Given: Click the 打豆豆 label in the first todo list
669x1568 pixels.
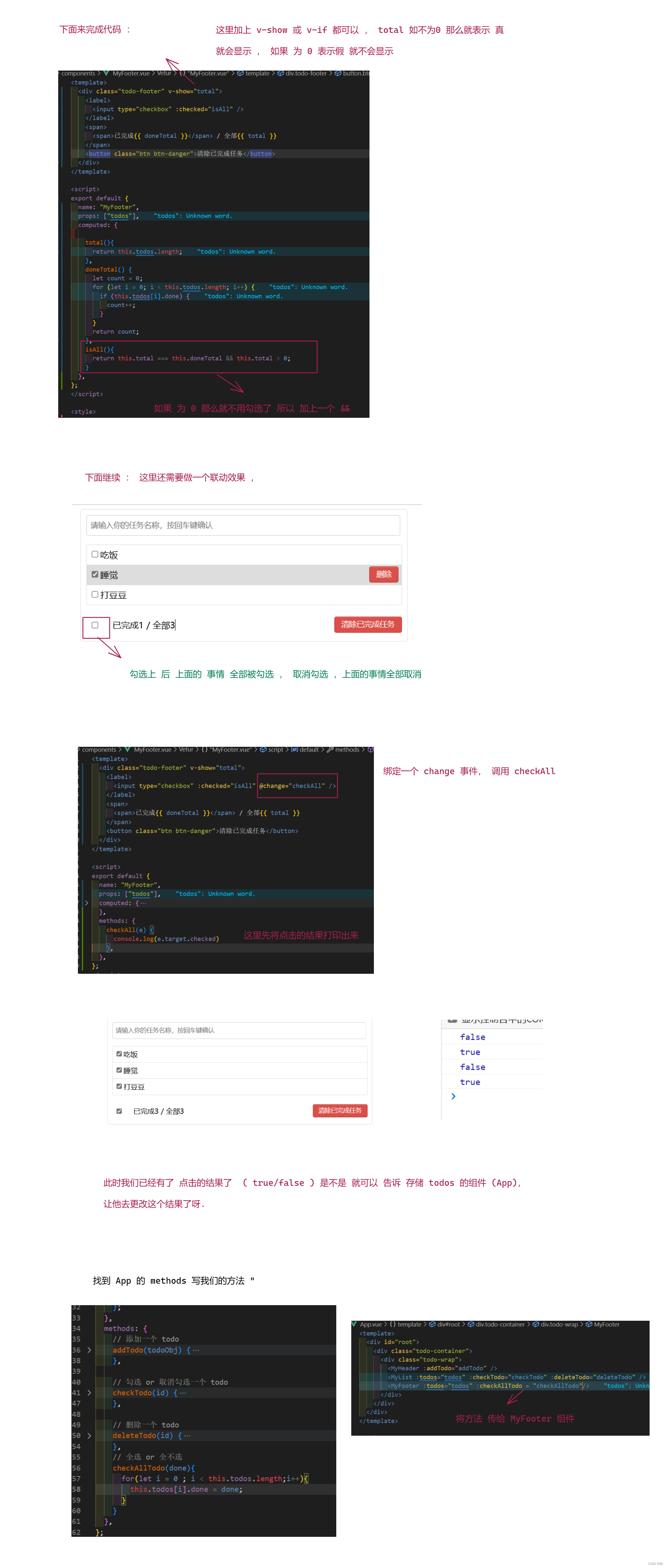Looking at the screenshot, I should click(x=113, y=595).
